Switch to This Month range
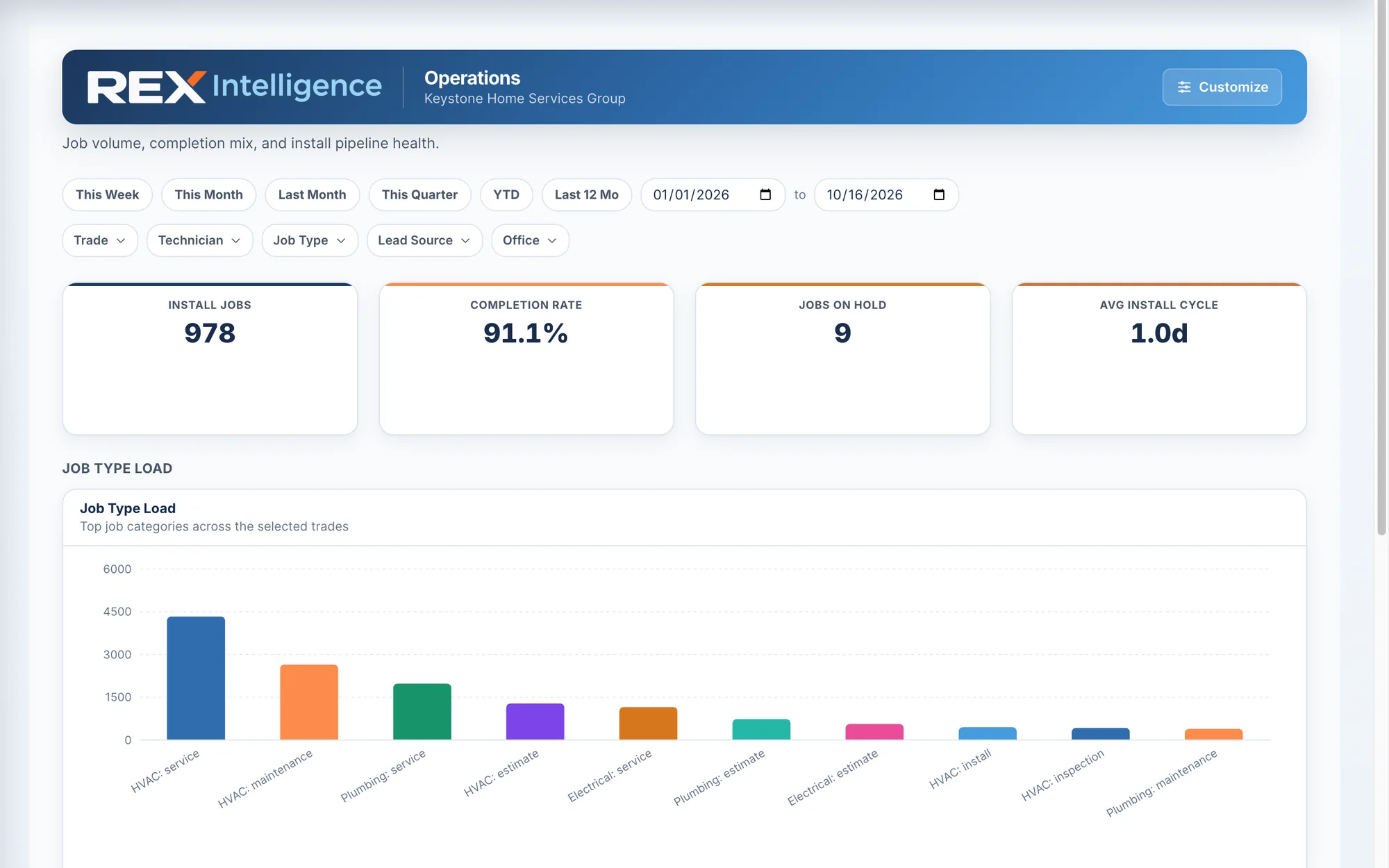 point(208,194)
